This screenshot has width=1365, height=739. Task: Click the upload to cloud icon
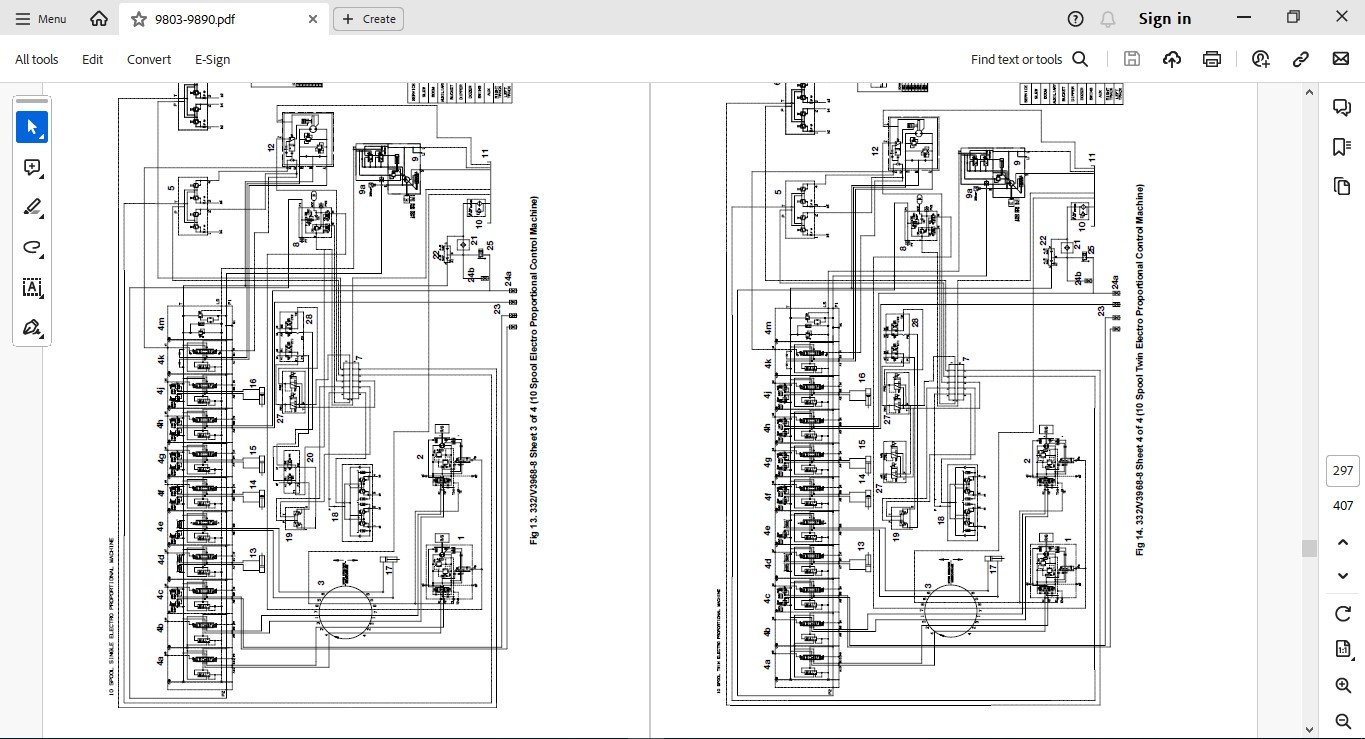1172,59
